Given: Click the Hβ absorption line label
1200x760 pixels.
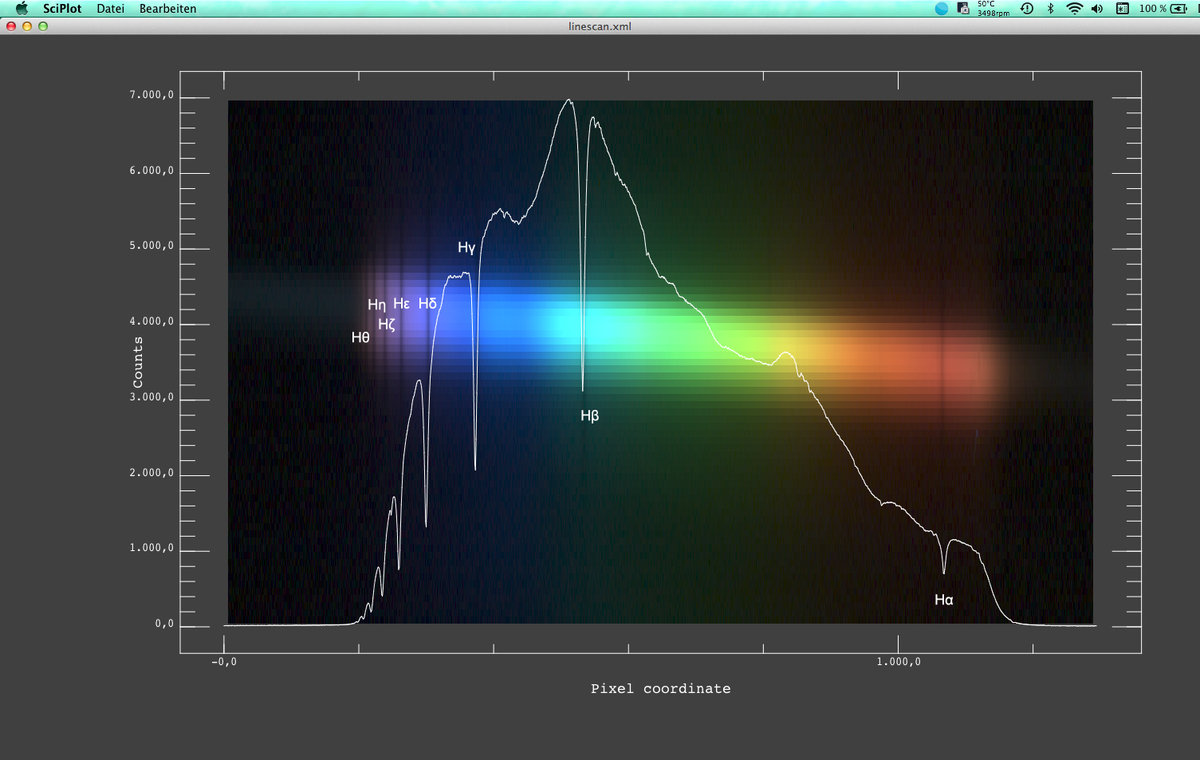Looking at the screenshot, I should tap(589, 415).
